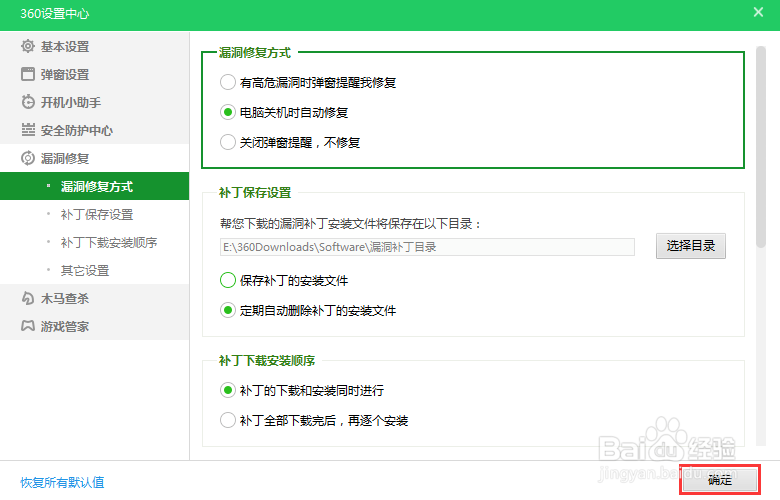Click the repair icon beside 漏洞修复

(x=28, y=158)
